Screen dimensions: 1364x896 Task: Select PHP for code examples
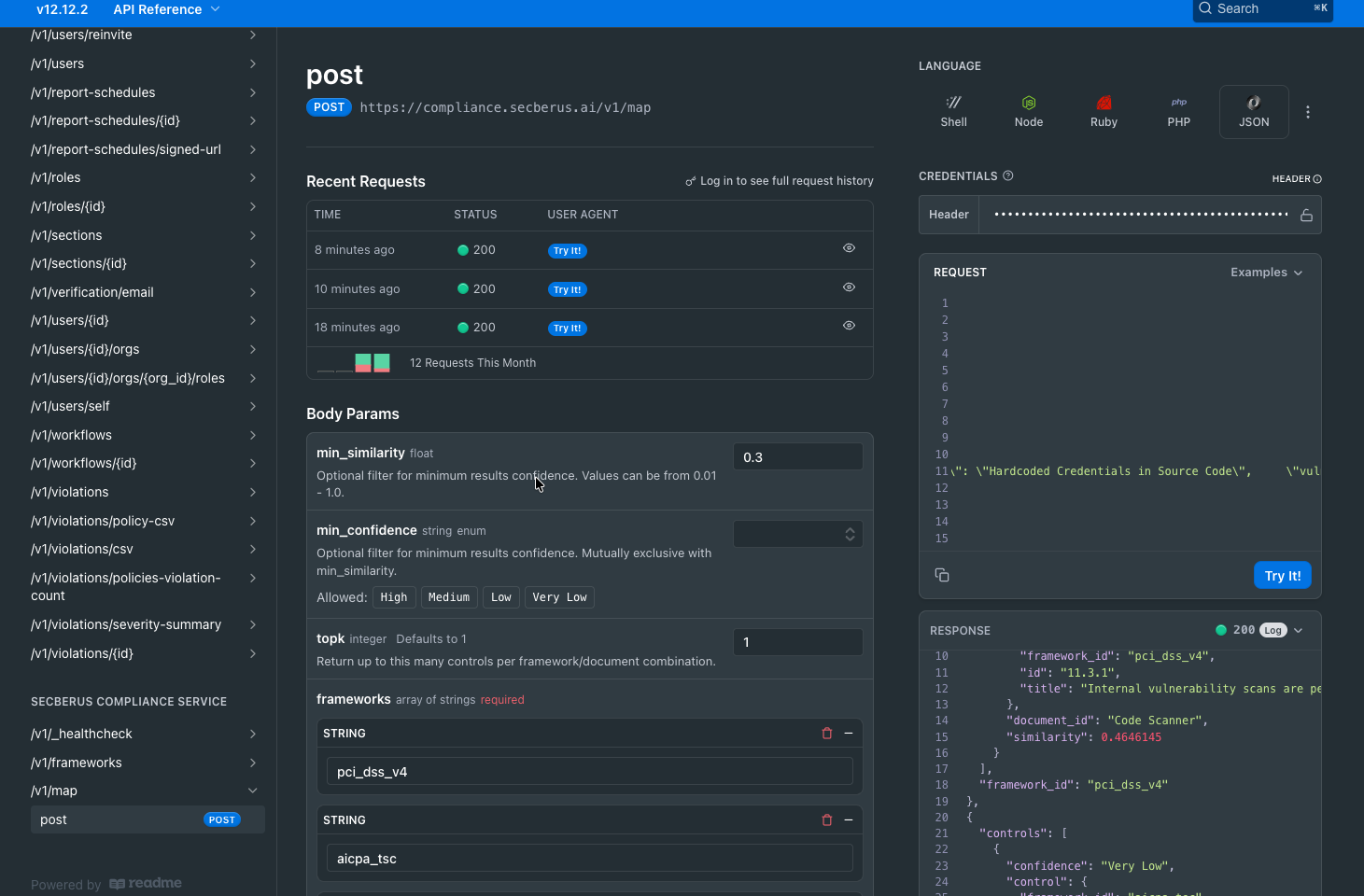(1178, 110)
